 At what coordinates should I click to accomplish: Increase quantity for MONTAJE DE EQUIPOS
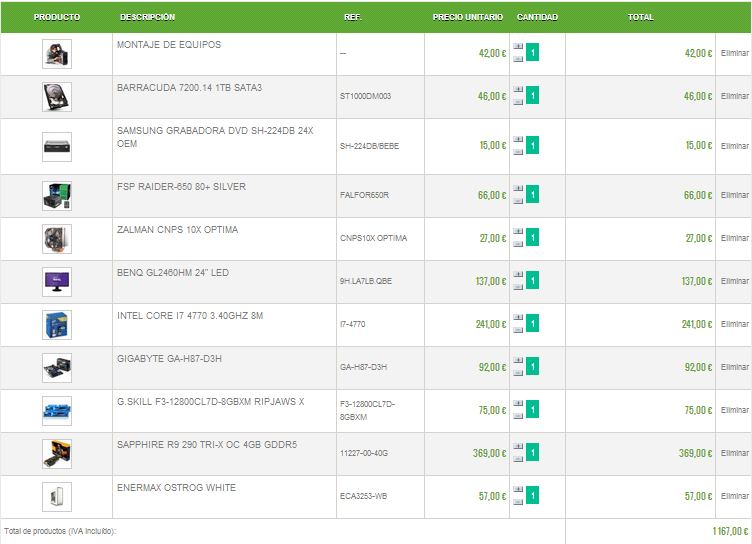click(x=518, y=47)
